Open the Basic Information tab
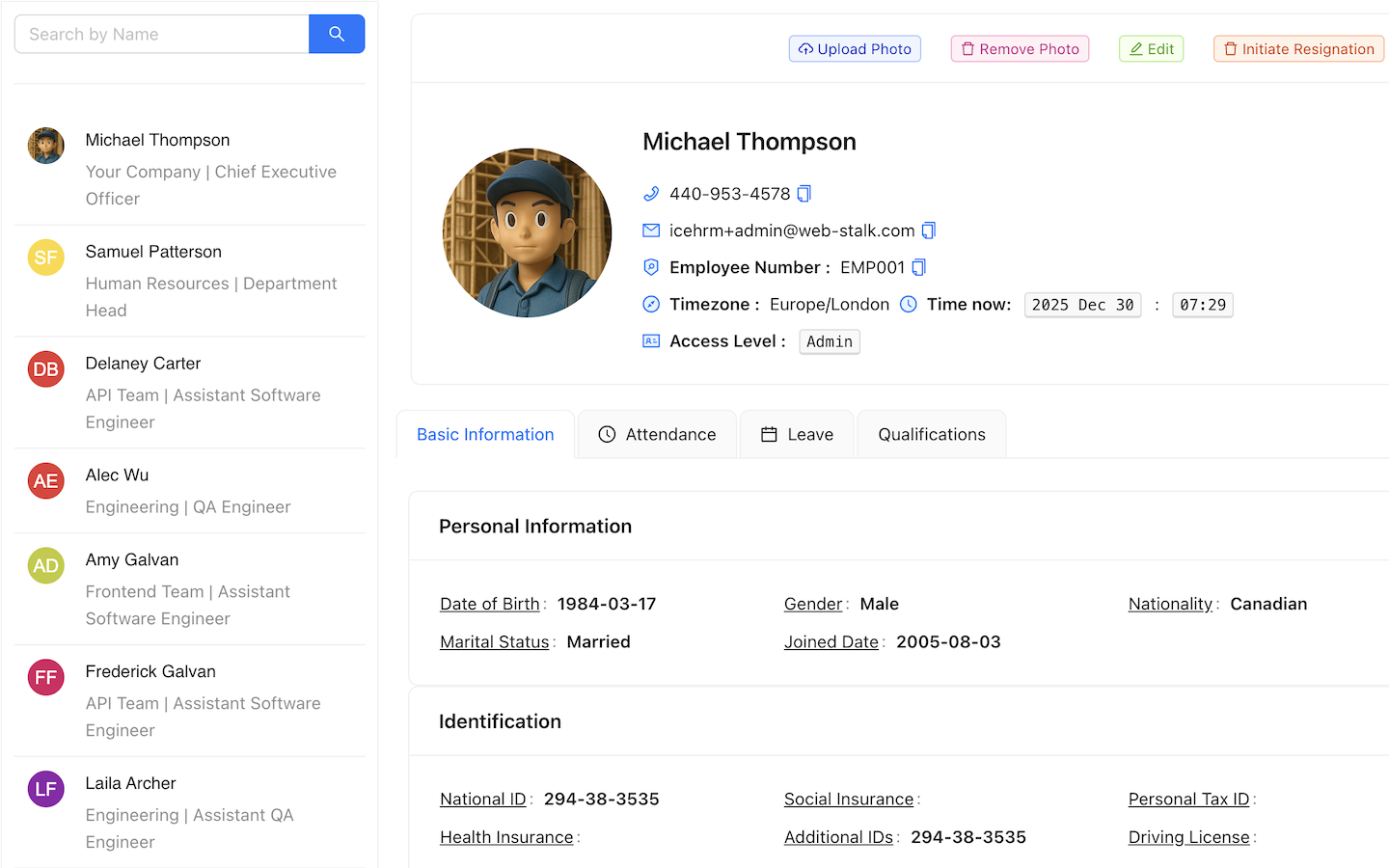The height and width of the screenshot is (868, 1389). point(485,434)
